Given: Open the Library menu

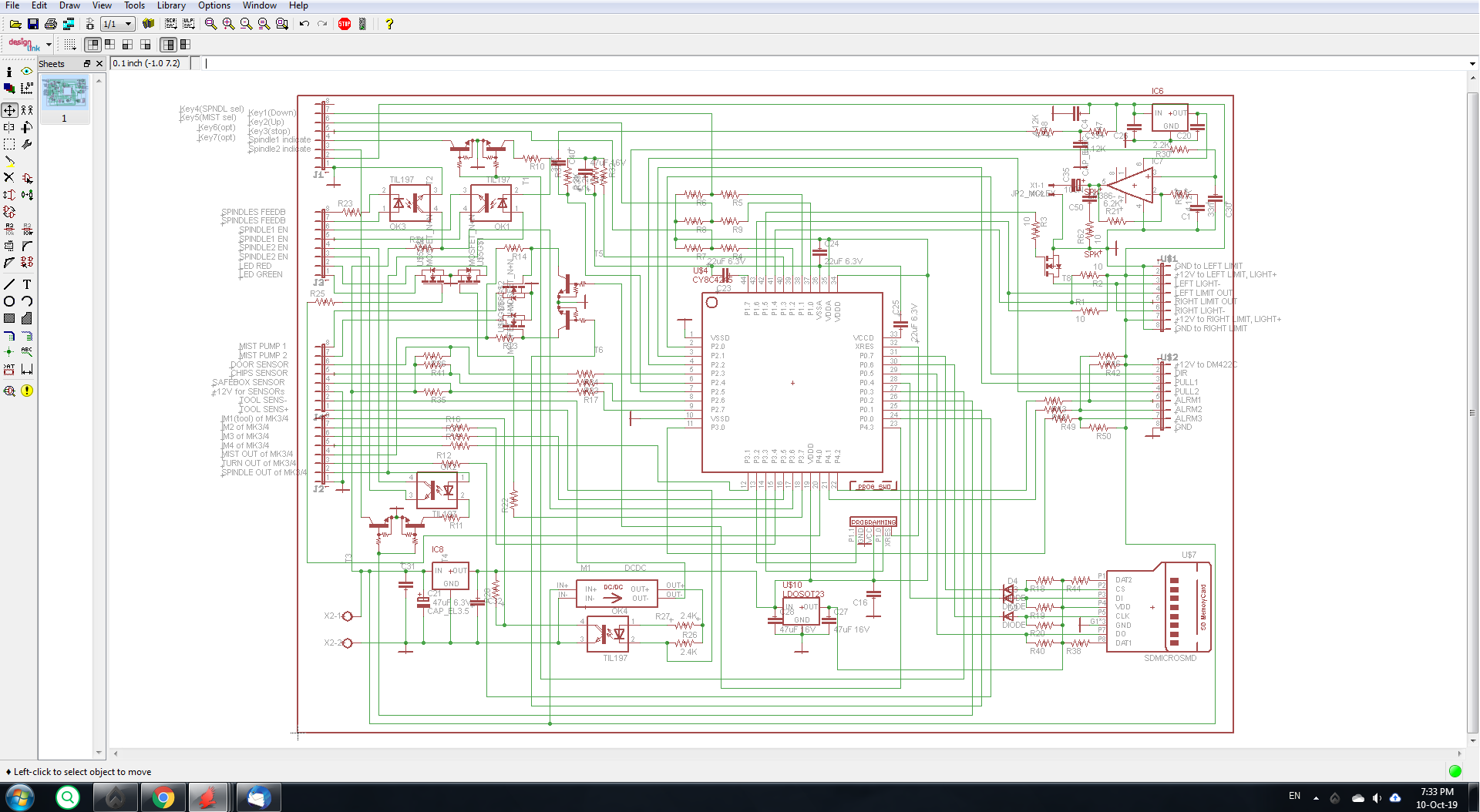Looking at the screenshot, I should [171, 5].
